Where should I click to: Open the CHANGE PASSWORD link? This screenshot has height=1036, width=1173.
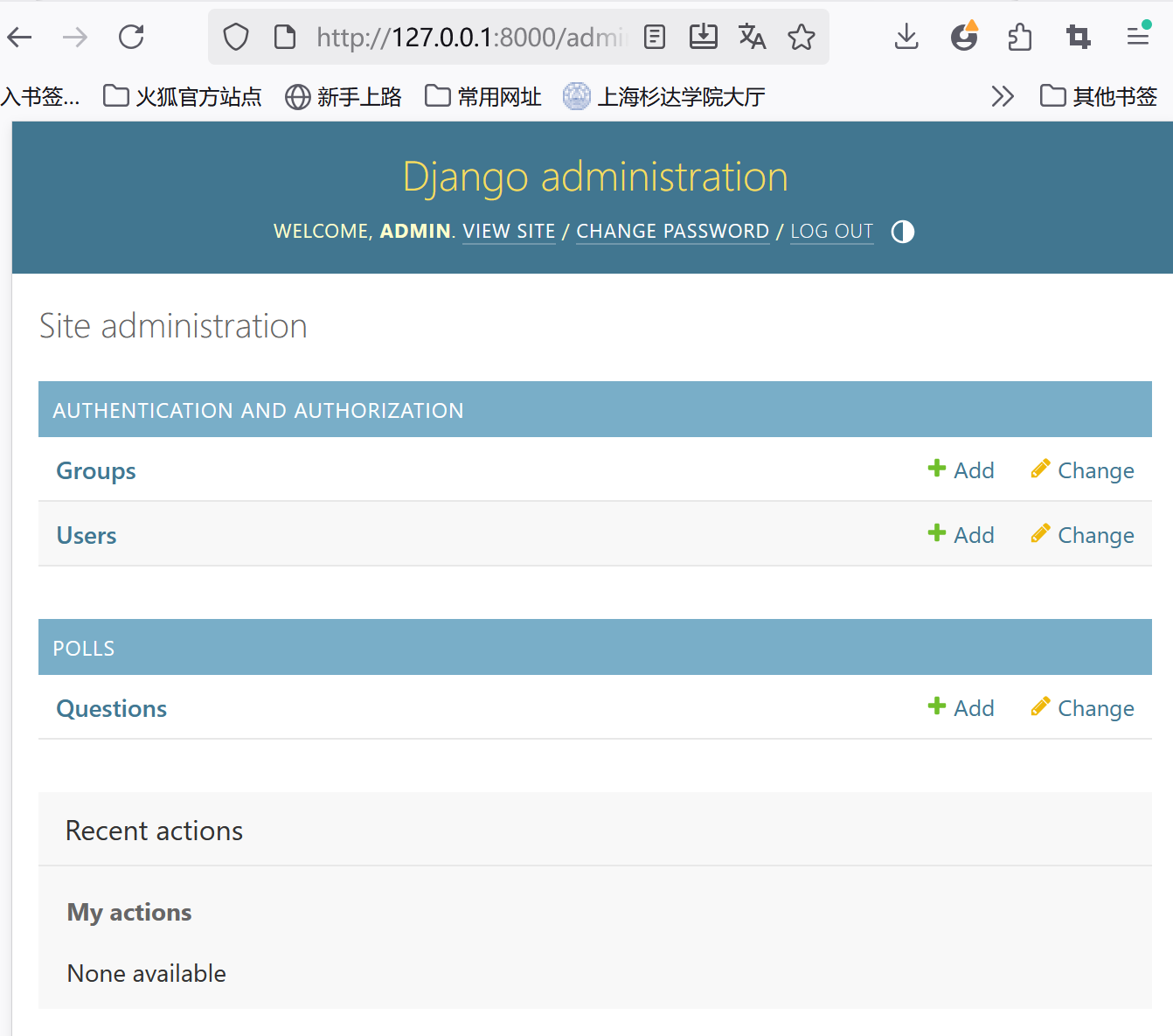[673, 232]
